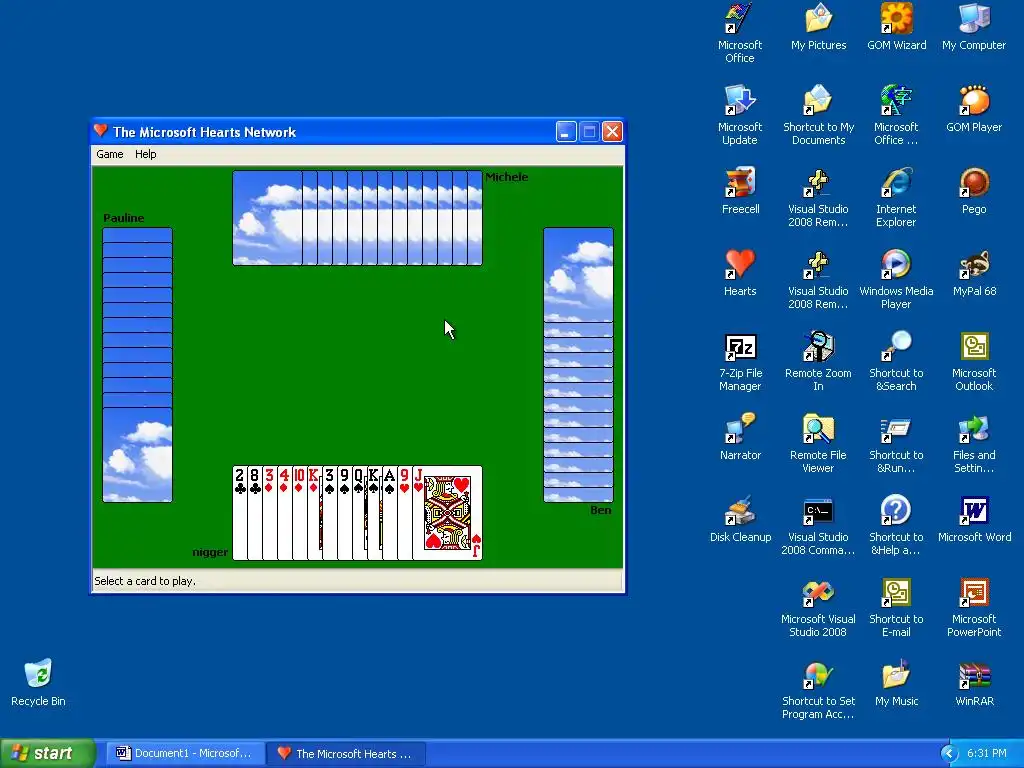Open Remote File Viewer desktop icon
The image size is (1024, 768).
[x=818, y=443]
